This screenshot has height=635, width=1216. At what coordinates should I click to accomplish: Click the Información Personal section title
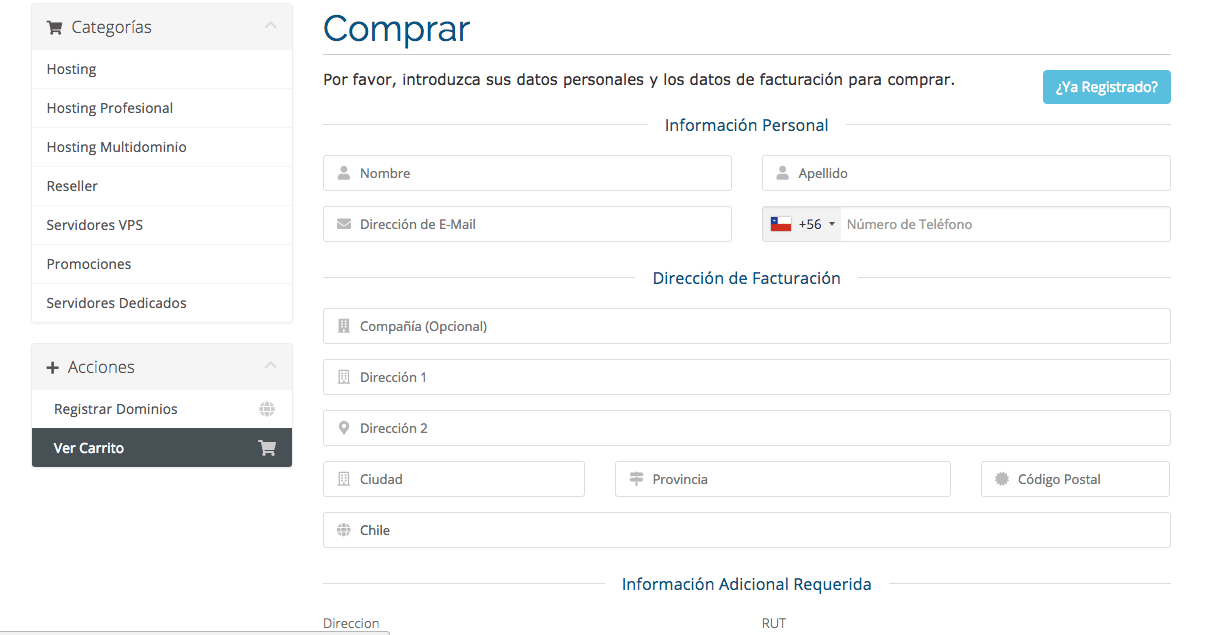746,125
